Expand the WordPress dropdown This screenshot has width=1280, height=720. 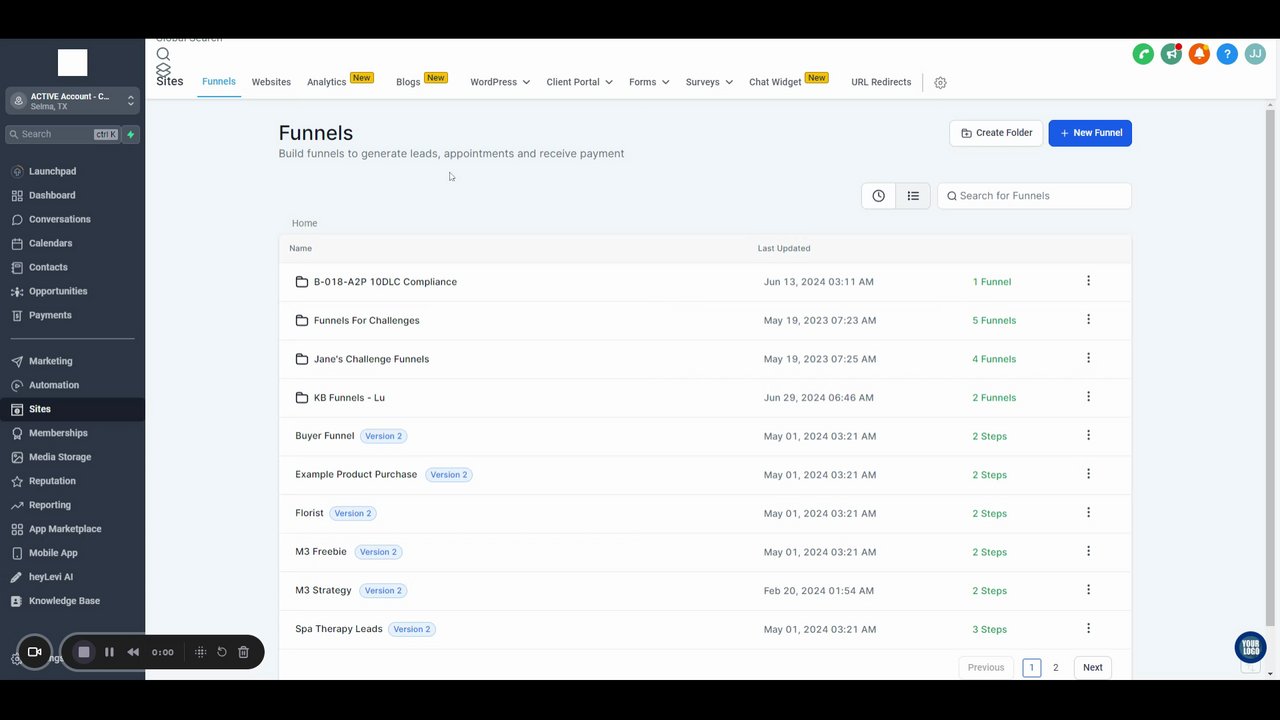click(500, 82)
